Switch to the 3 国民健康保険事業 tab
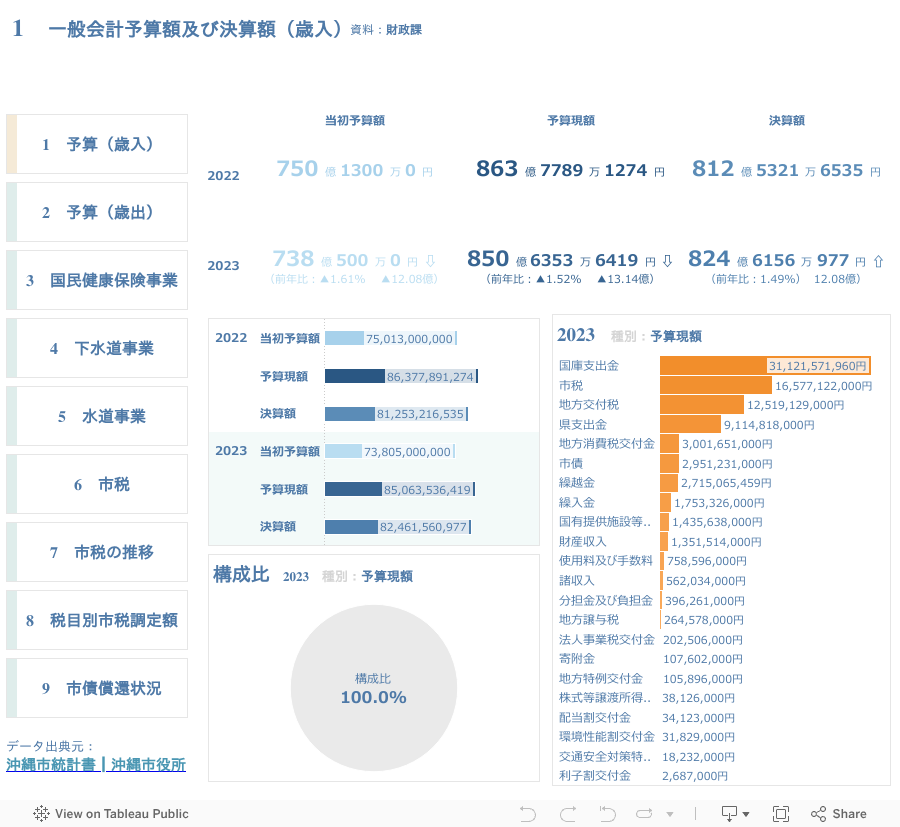Image resolution: width=900 pixels, height=827 pixels. click(x=97, y=280)
